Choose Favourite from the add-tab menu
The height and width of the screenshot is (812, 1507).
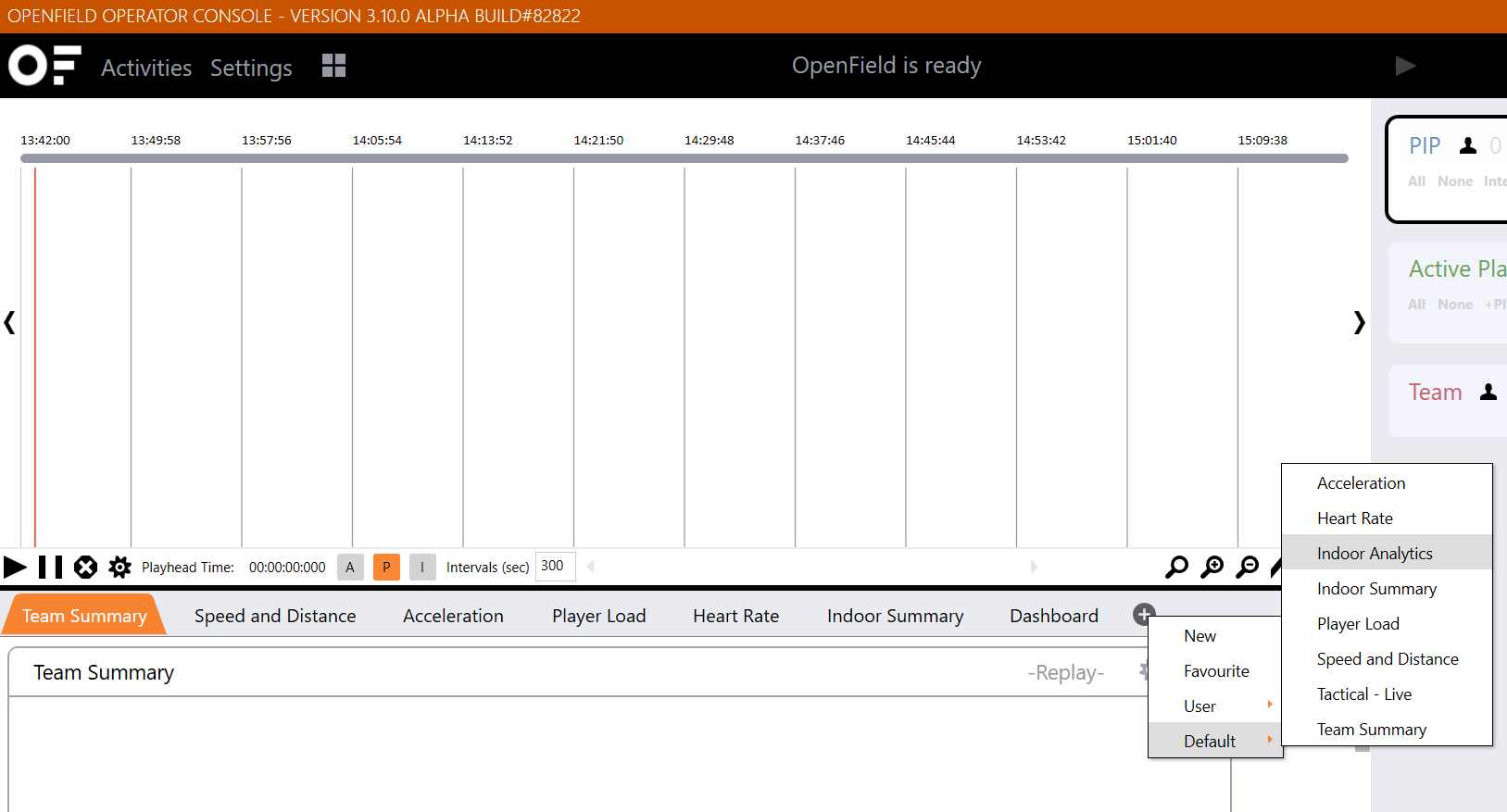coord(1215,670)
